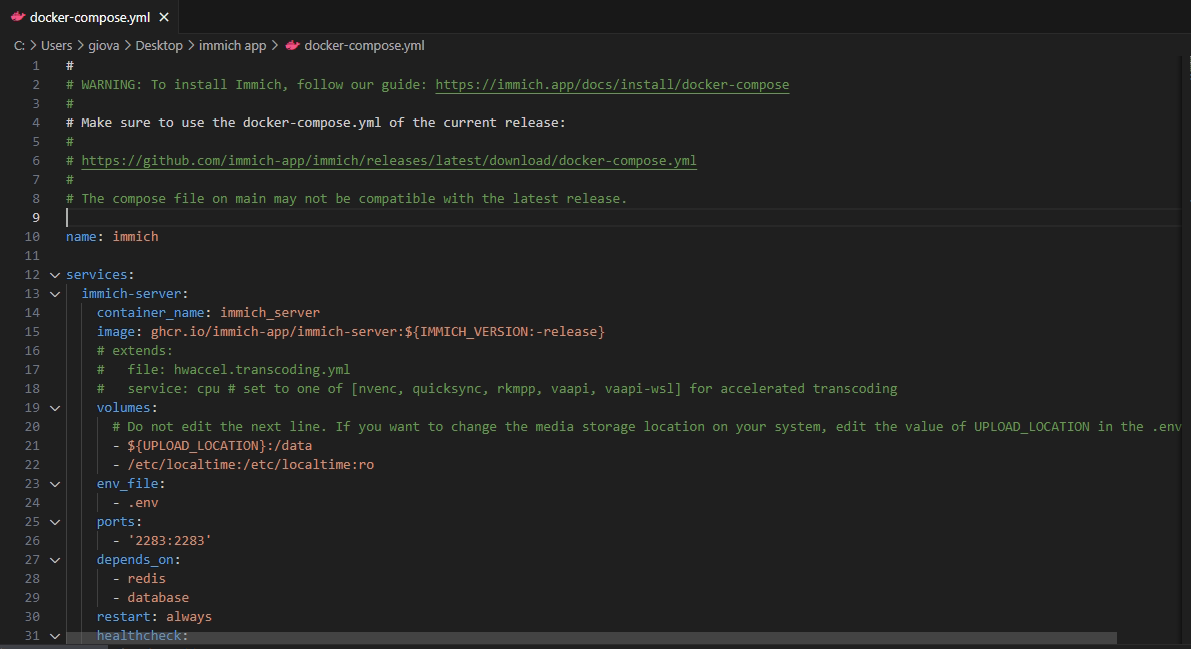Viewport: 1191px width, 649px height.
Task: Click the 'env_file' key text
Action: (x=127, y=483)
